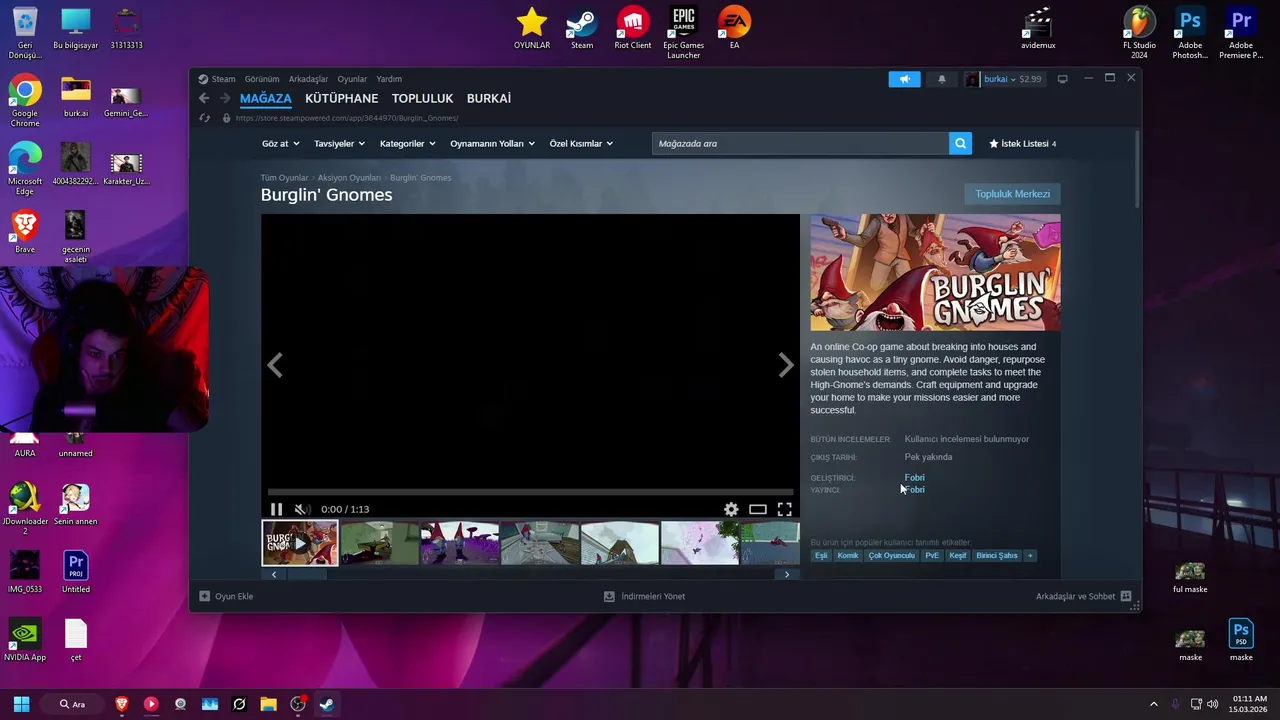
Task: Click the Steam announcements megaphone icon
Action: [x=904, y=79]
